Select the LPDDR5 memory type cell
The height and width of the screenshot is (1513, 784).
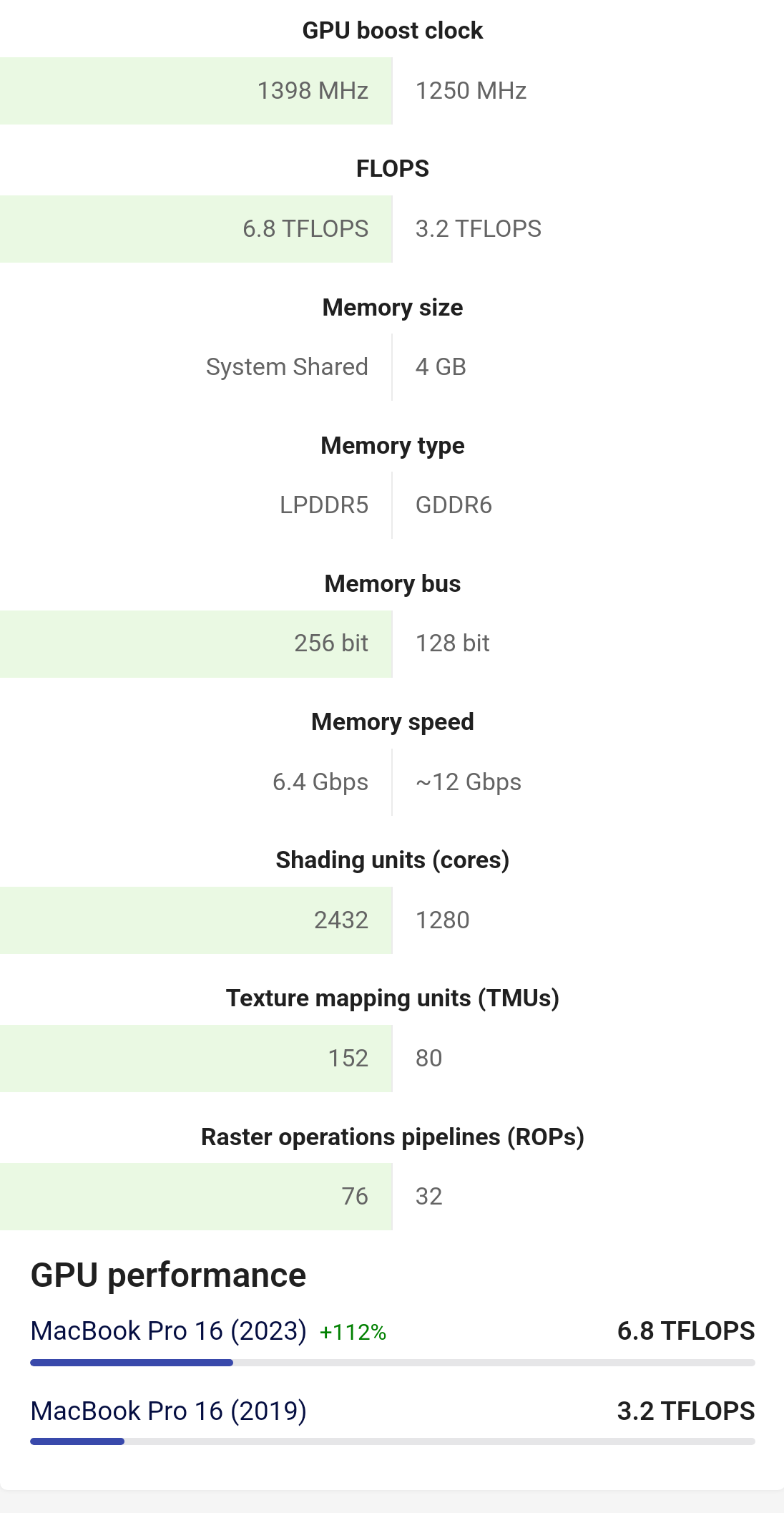(x=324, y=505)
